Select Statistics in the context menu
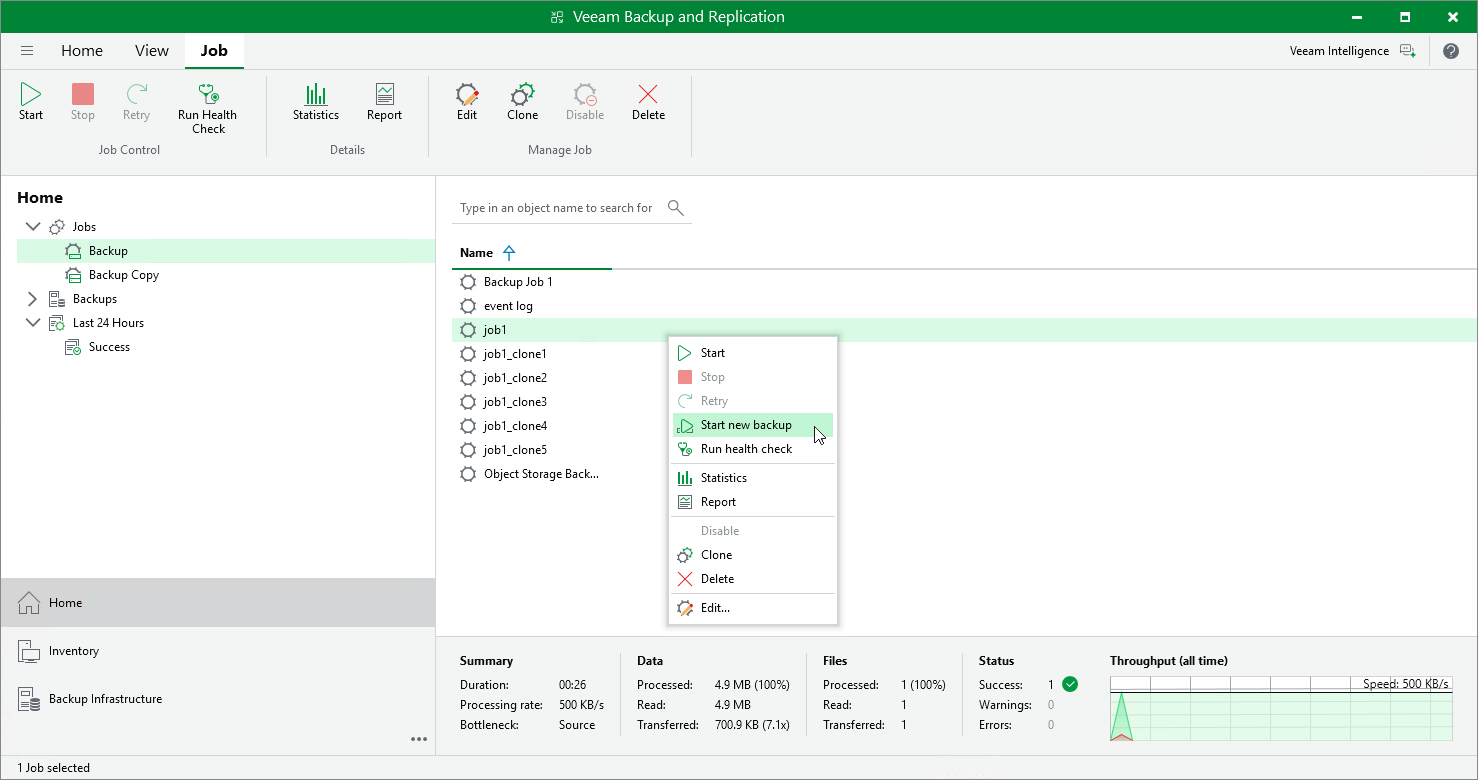Viewport: 1478px width, 780px height. pos(753,478)
